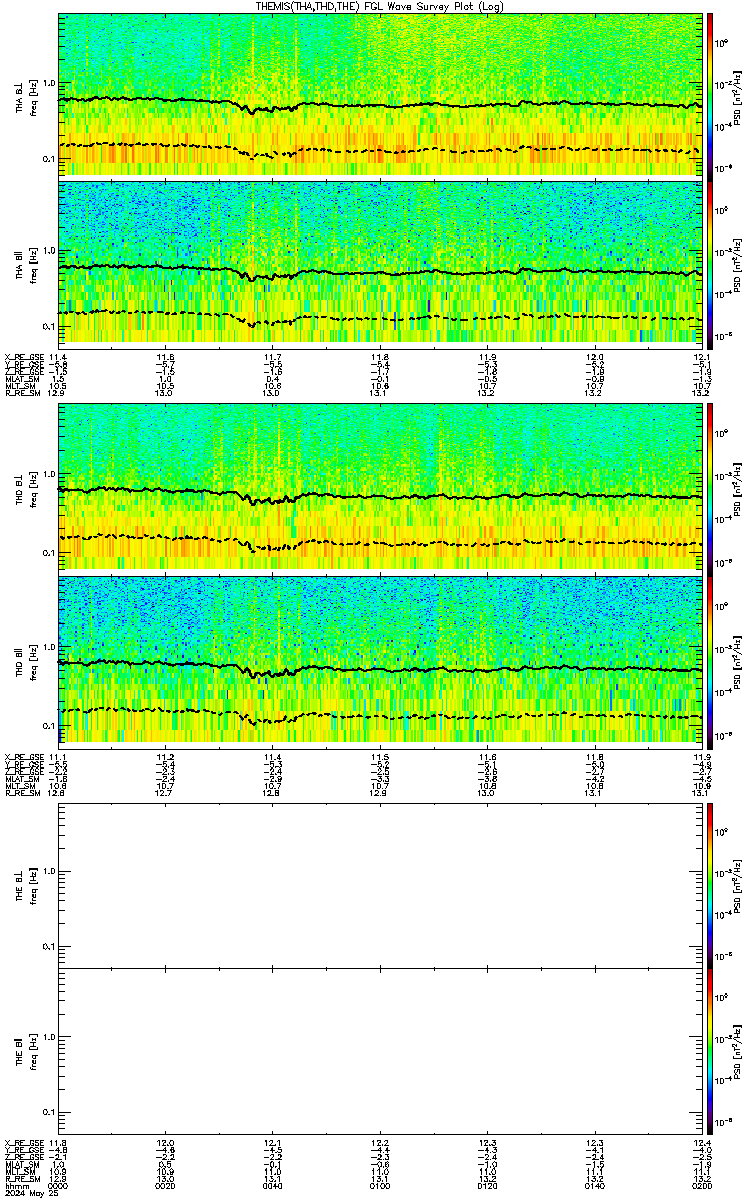Click the PSD color bar for THA B∥
750x1200 pixels.
pos(709,263)
